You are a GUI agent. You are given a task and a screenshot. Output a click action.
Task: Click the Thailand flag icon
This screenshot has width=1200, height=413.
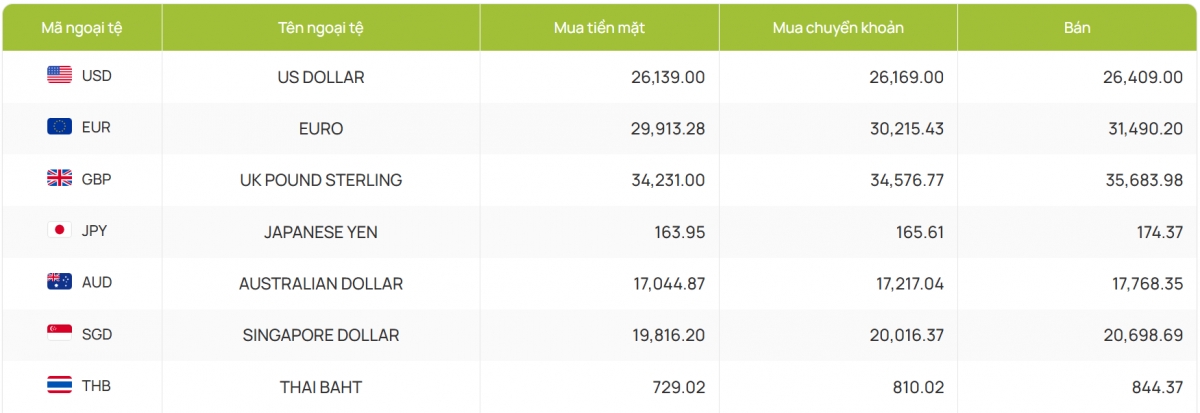(59, 386)
